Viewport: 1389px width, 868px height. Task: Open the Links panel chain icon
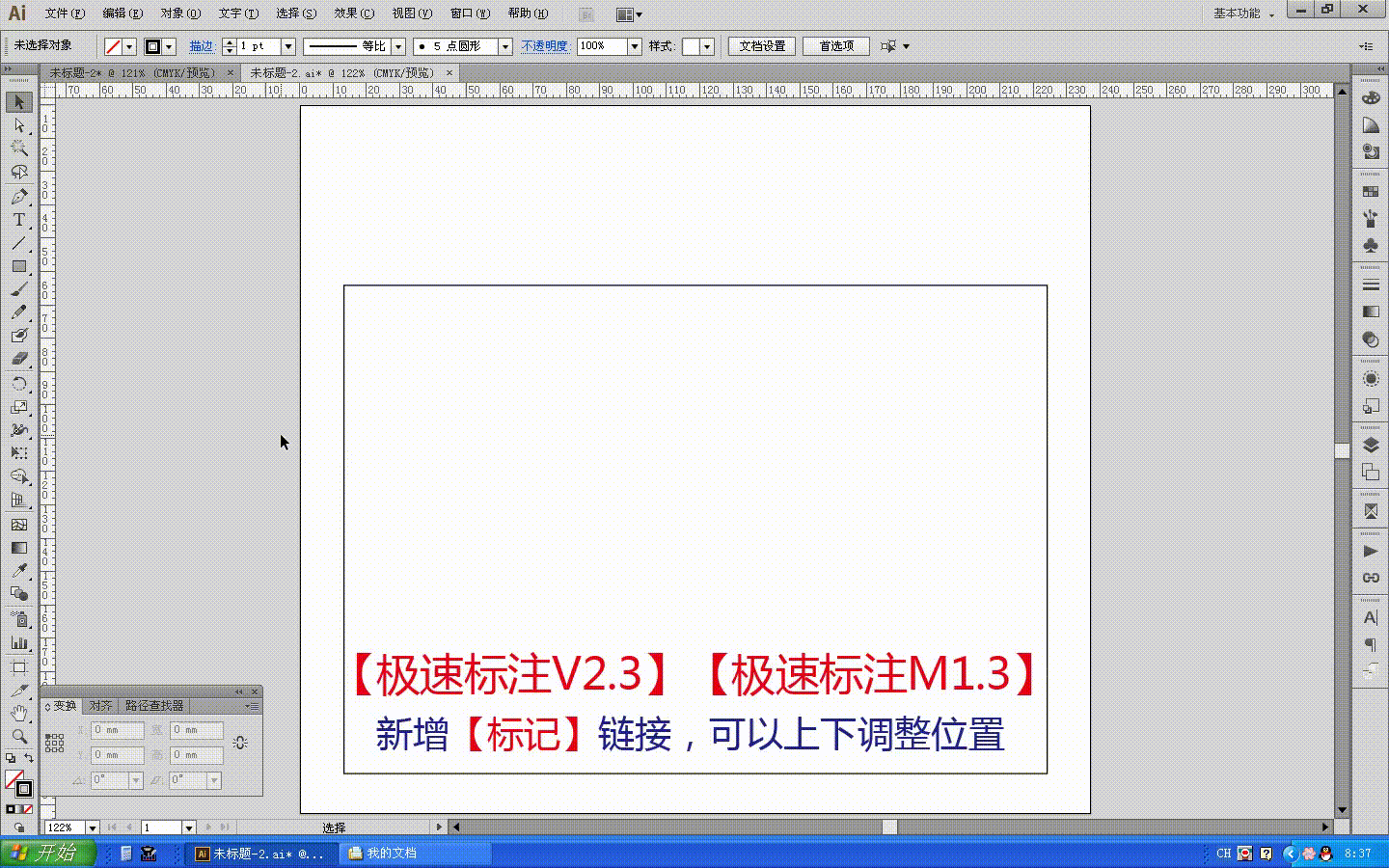[x=1371, y=578]
